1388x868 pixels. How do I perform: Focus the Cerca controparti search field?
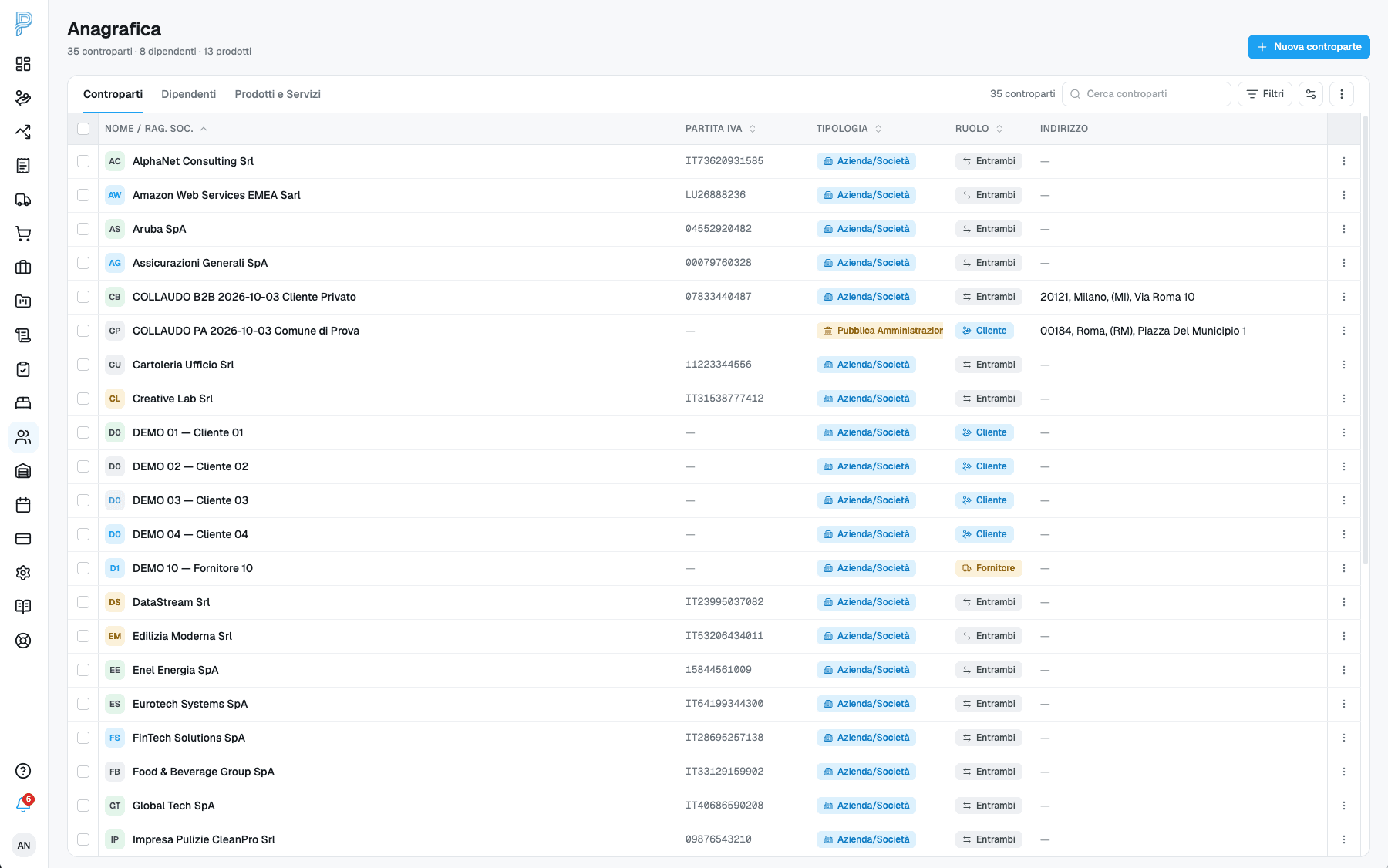click(1147, 94)
